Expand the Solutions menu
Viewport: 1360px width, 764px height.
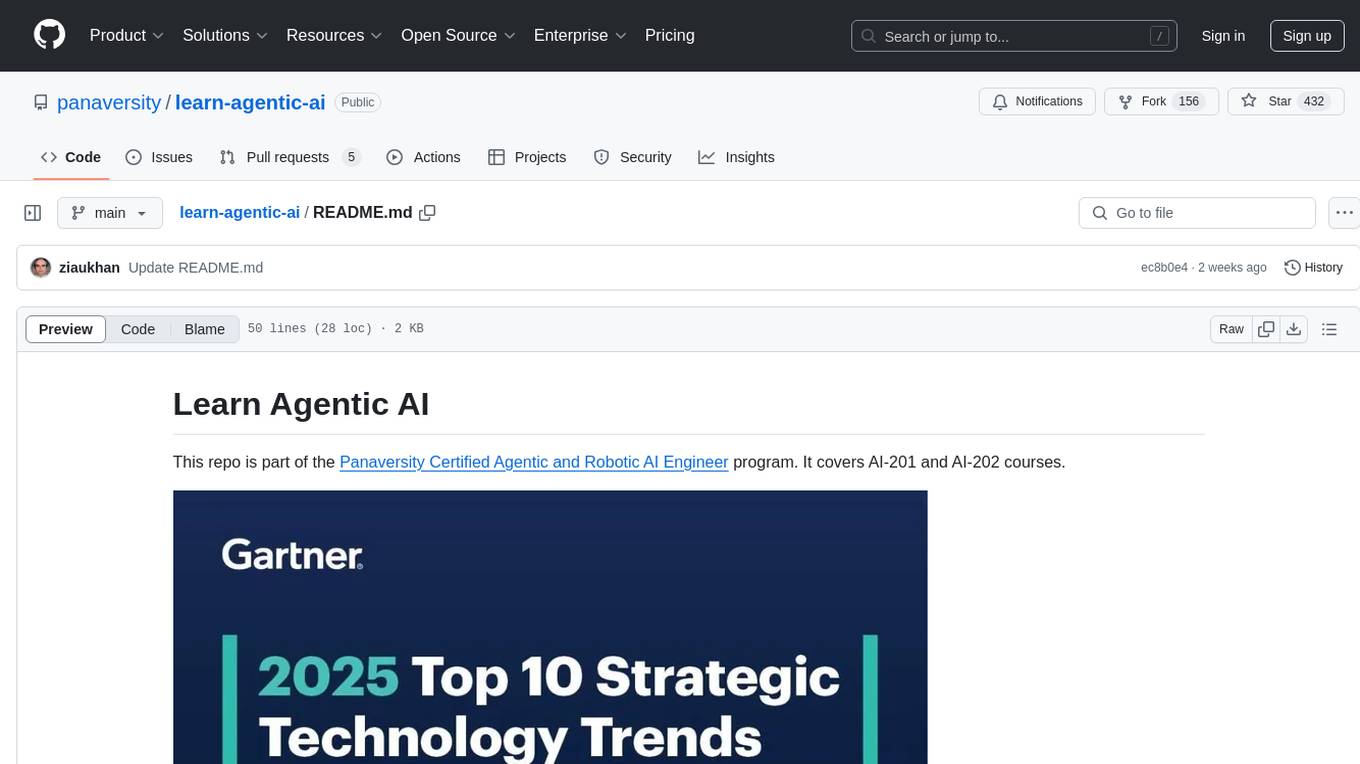(225, 35)
